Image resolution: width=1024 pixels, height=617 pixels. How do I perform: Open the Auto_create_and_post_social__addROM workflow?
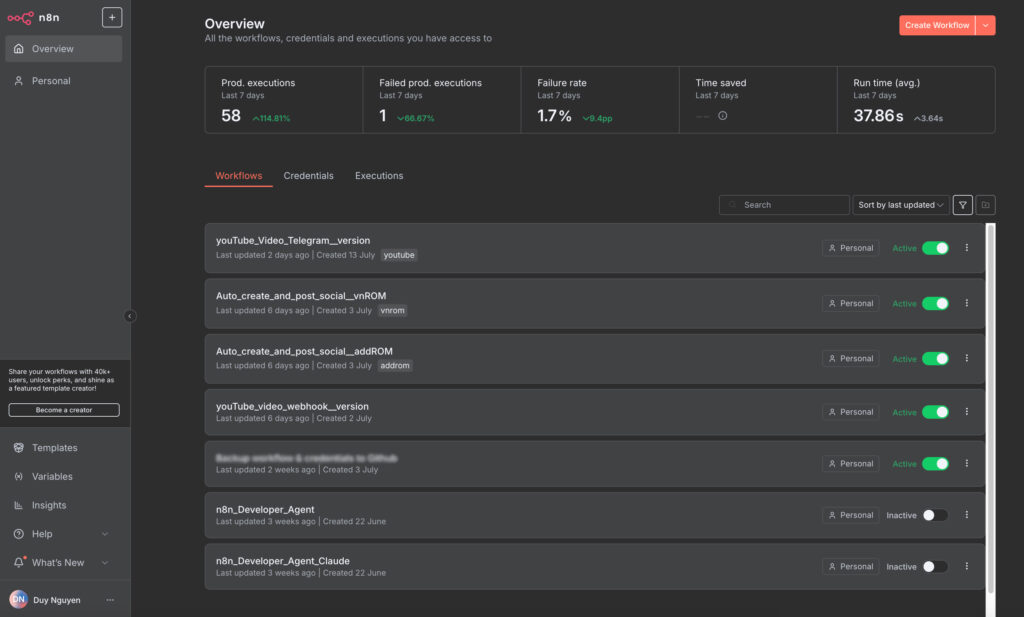point(304,351)
